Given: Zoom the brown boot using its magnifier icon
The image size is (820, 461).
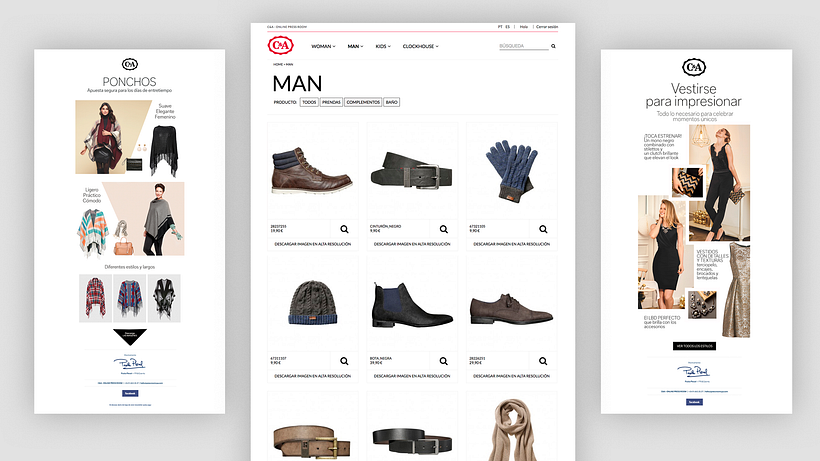Looking at the screenshot, I should click(345, 229).
